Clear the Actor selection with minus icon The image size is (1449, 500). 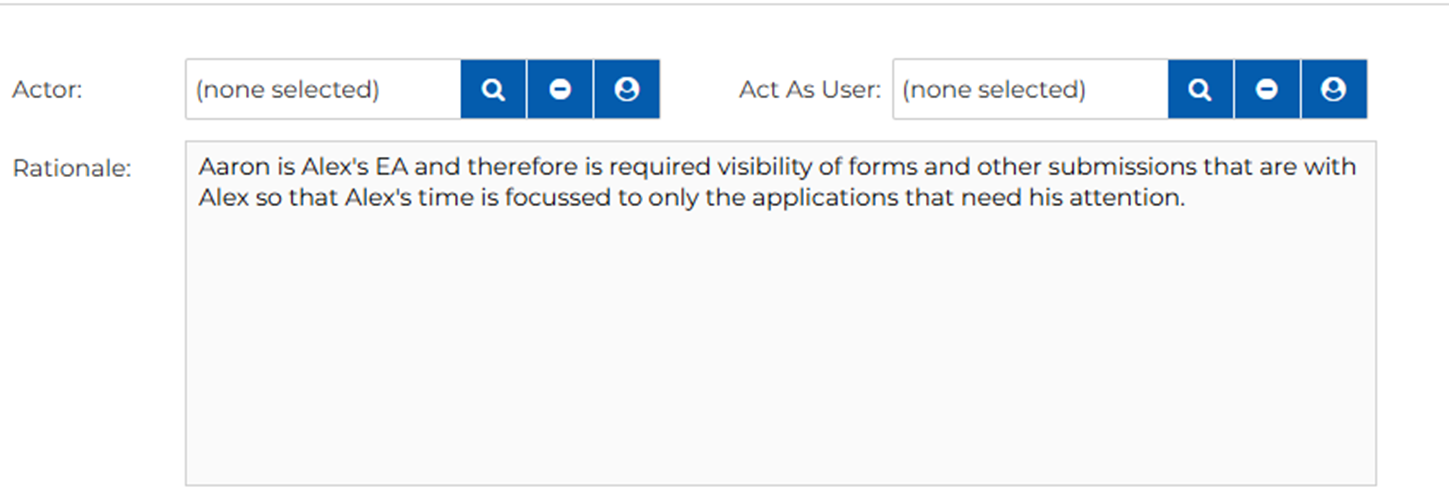(x=560, y=89)
